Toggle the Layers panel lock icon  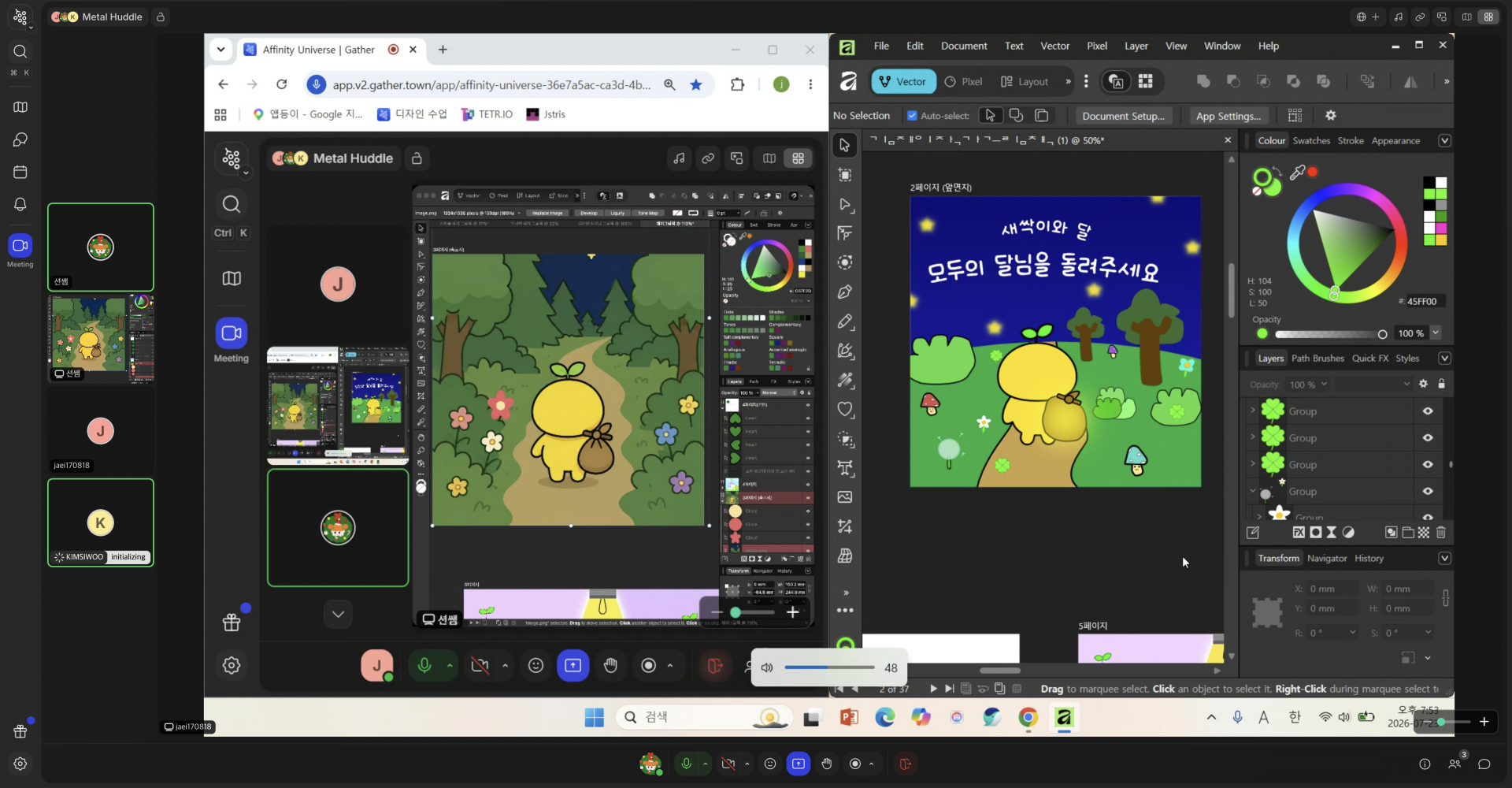click(x=1442, y=384)
